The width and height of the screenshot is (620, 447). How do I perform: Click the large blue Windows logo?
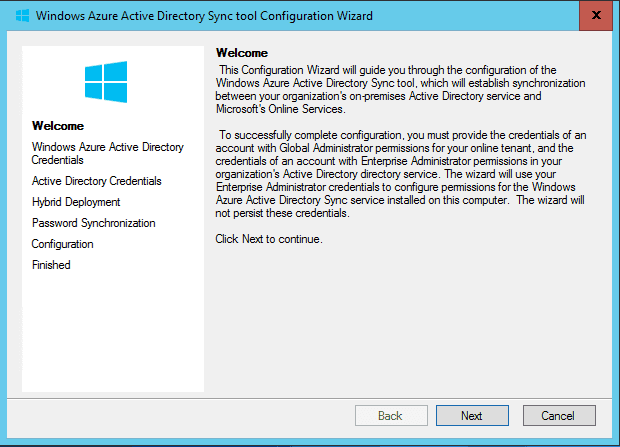(x=106, y=82)
